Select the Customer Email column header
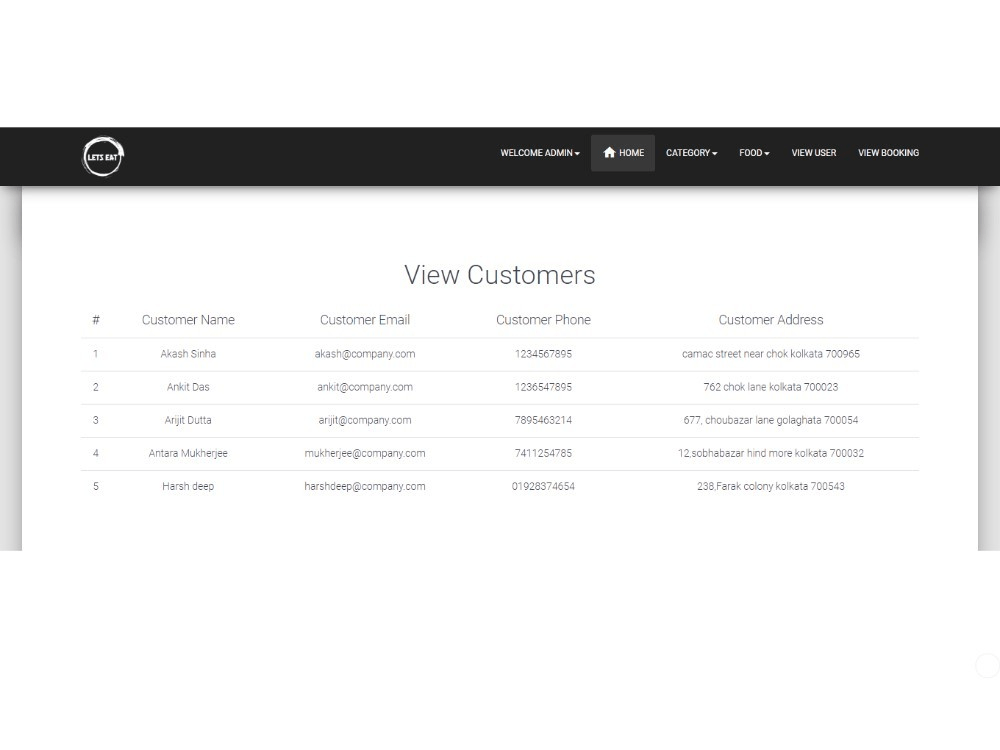This screenshot has height=750, width=1000. coord(365,320)
